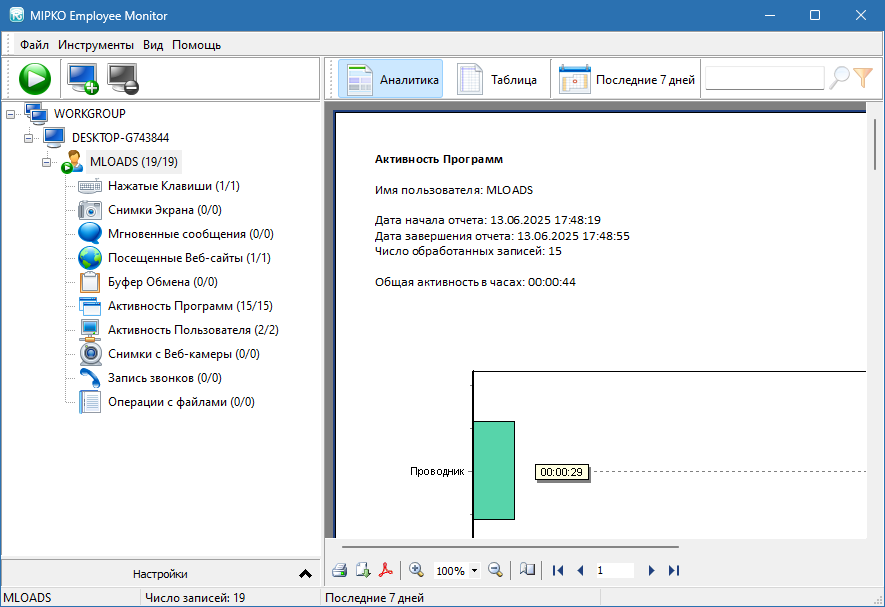Click the windows icon for Активность Программ
Viewport: 885px width, 607px height.
(x=90, y=306)
